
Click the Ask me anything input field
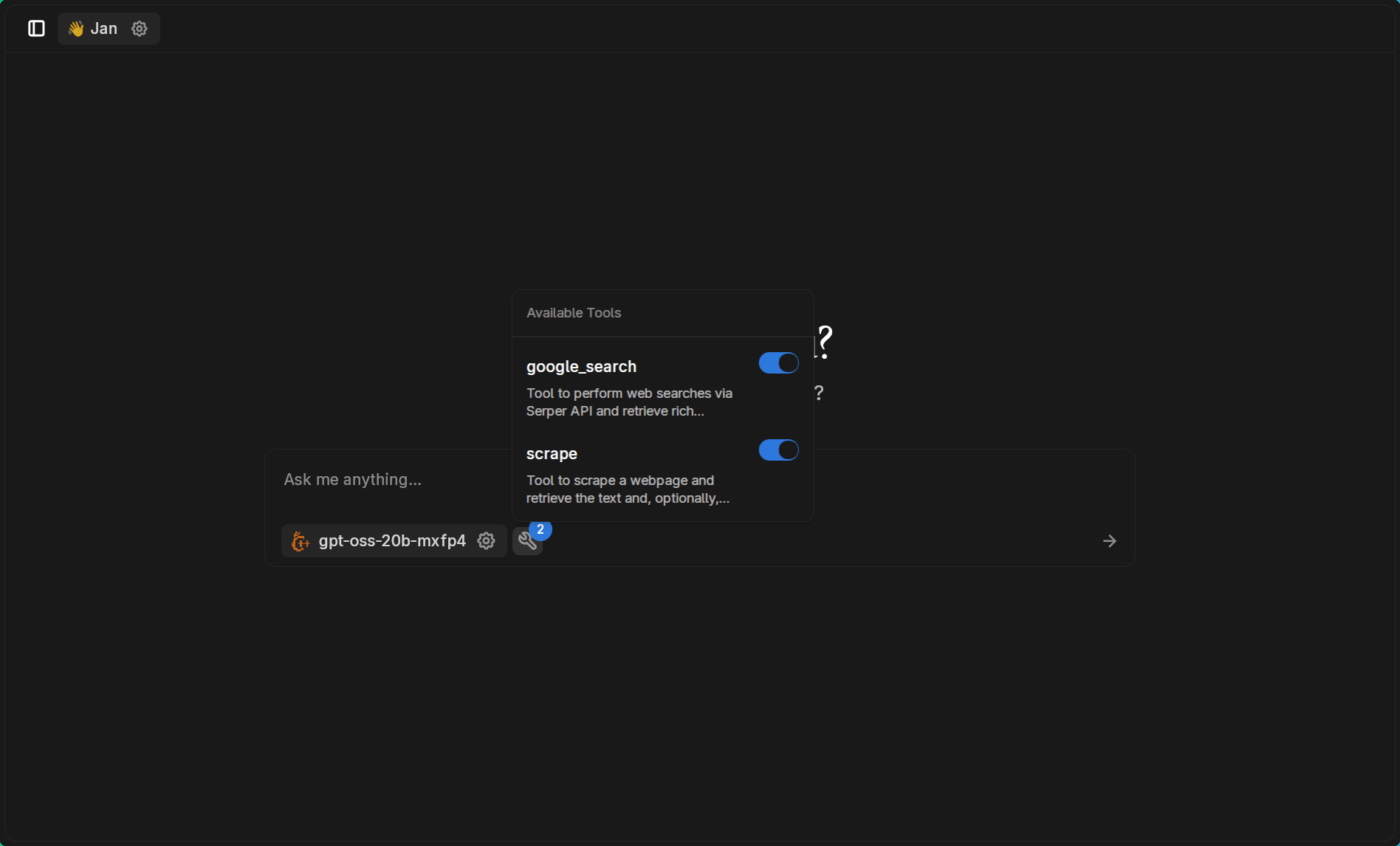point(353,479)
